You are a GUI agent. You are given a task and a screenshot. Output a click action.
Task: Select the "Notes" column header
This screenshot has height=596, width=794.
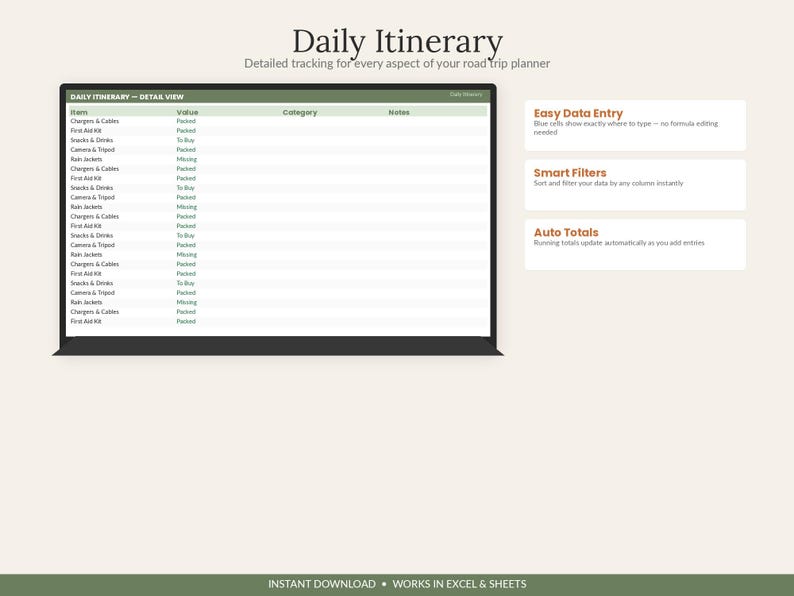(399, 112)
